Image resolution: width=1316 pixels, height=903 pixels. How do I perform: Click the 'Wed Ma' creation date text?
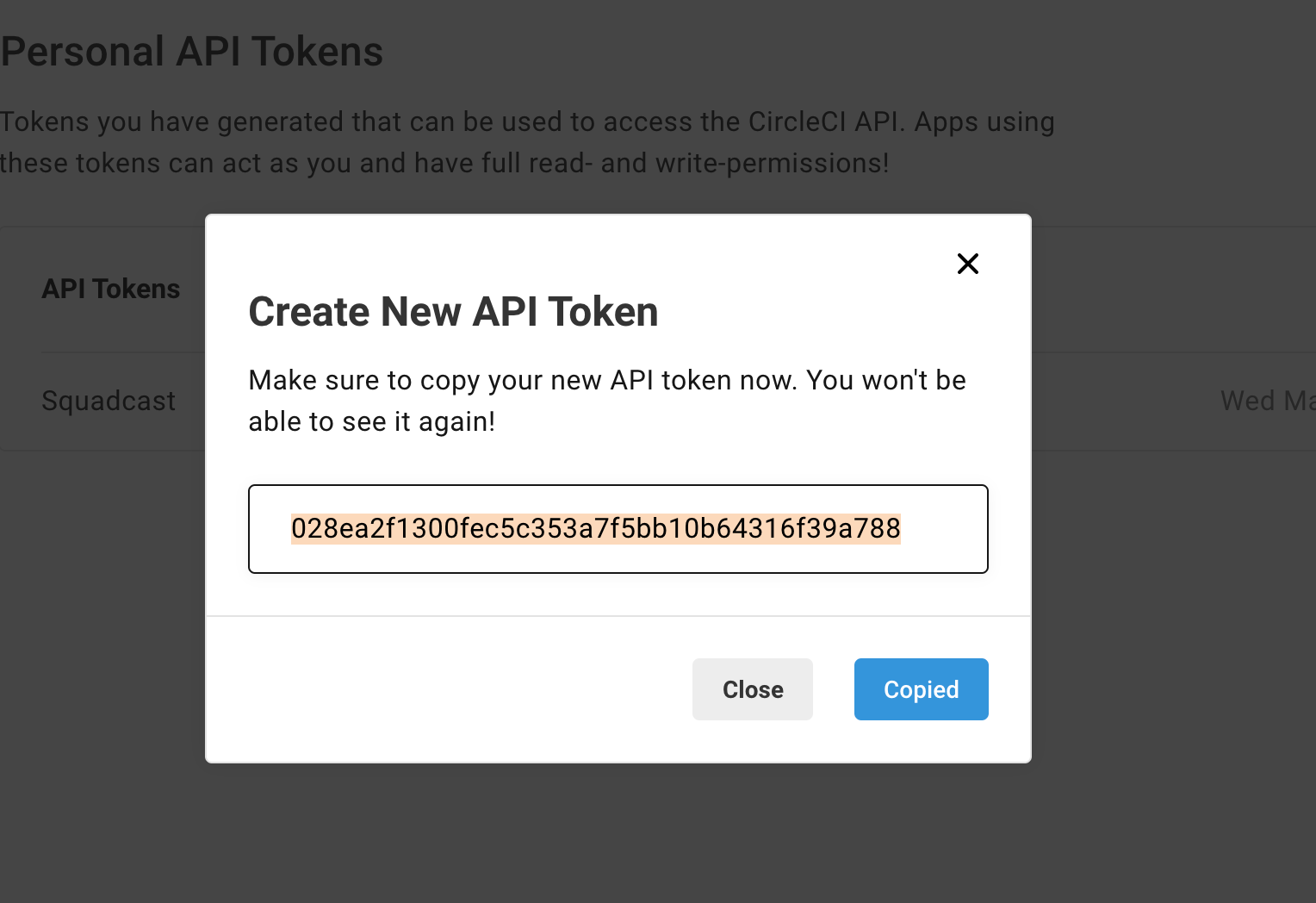1268,401
